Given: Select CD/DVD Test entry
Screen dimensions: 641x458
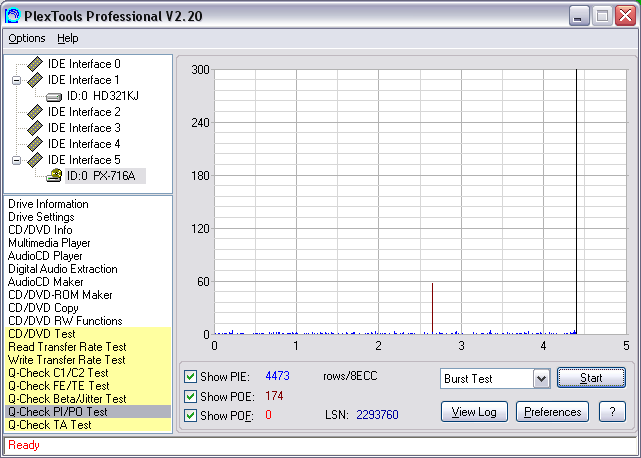Looking at the screenshot, I should tap(88, 334).
